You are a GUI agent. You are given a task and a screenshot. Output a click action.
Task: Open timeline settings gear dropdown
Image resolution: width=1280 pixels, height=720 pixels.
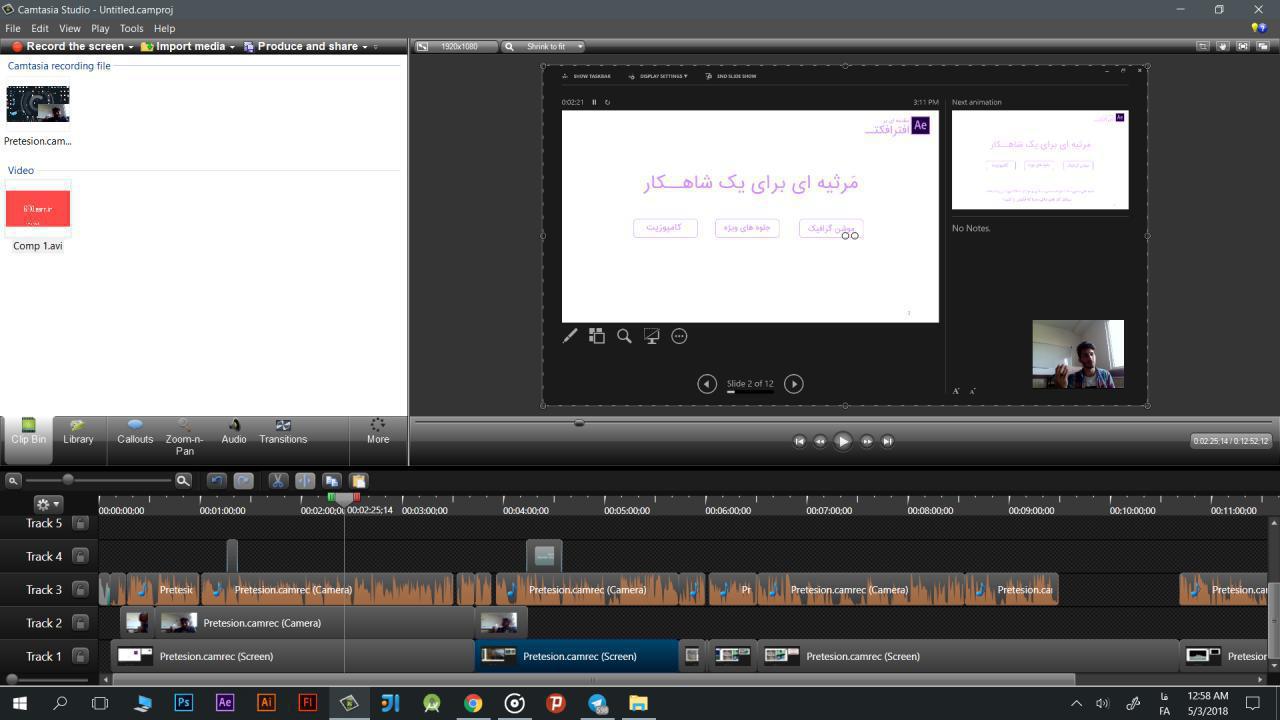[x=47, y=504]
